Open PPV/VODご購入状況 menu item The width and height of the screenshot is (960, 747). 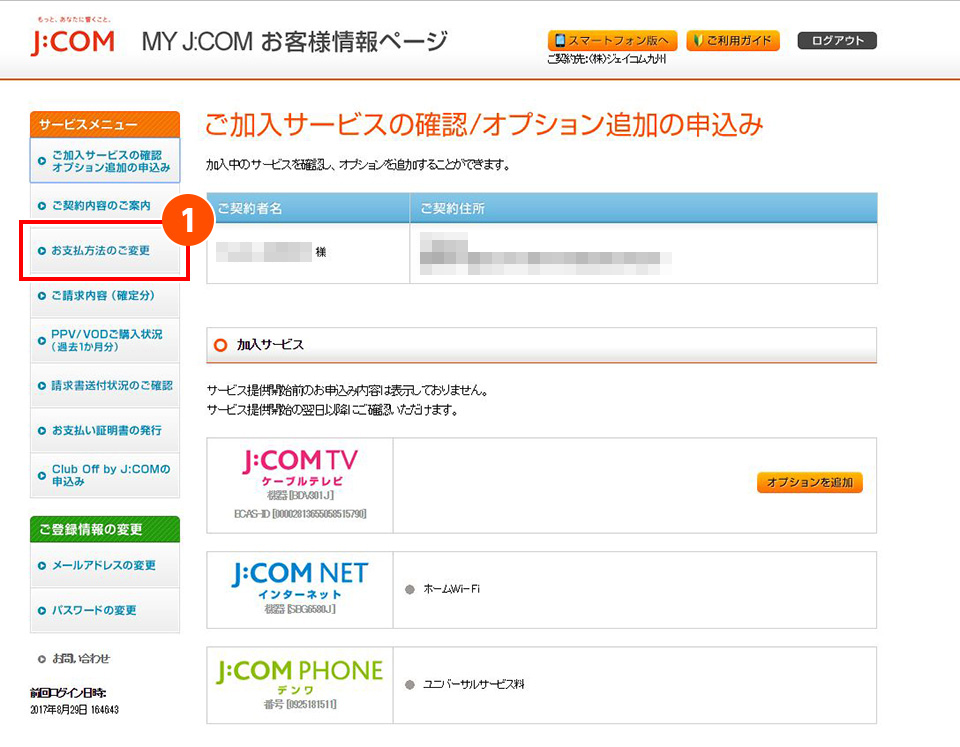click(x=105, y=340)
